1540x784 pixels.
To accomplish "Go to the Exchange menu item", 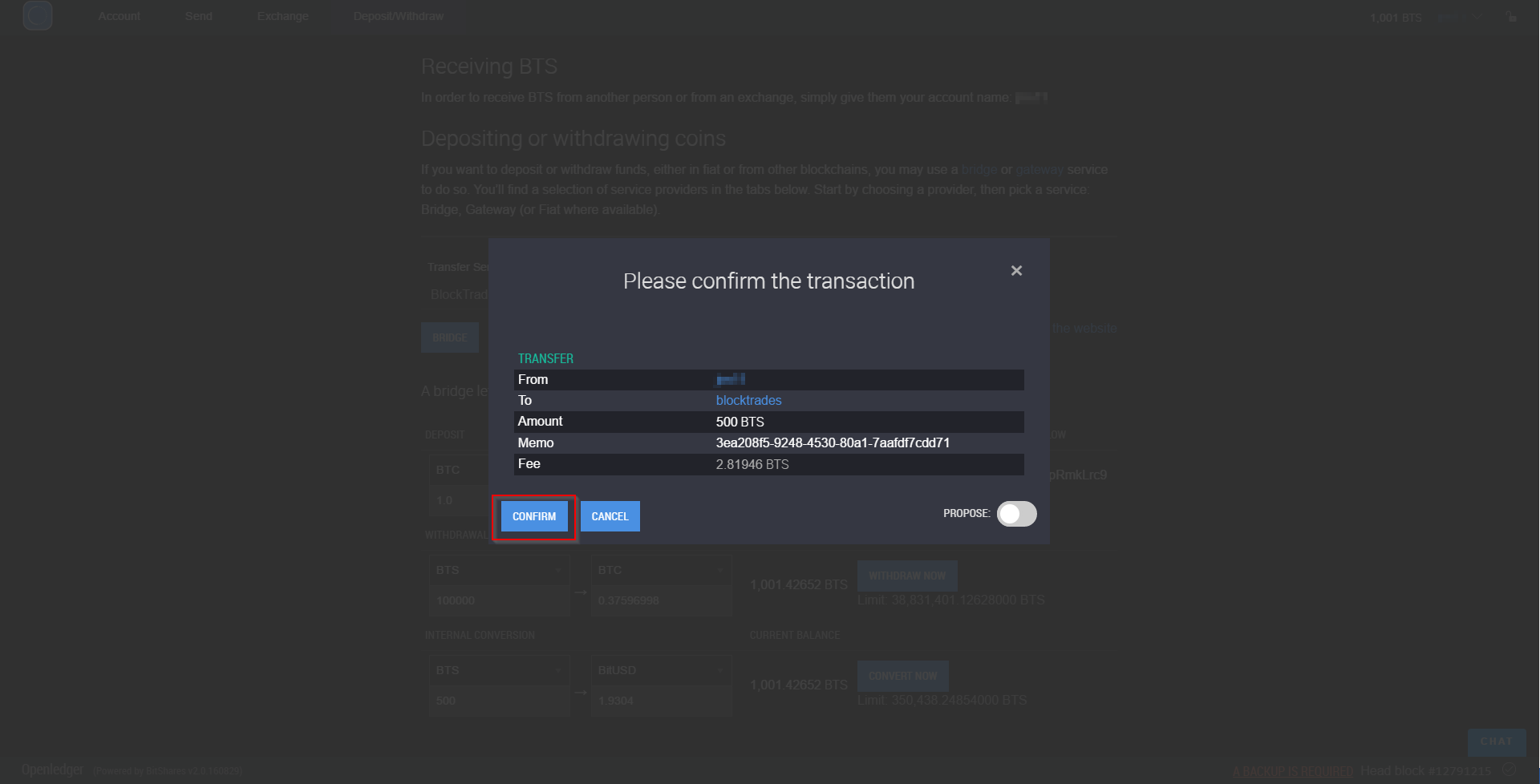I will click(283, 16).
